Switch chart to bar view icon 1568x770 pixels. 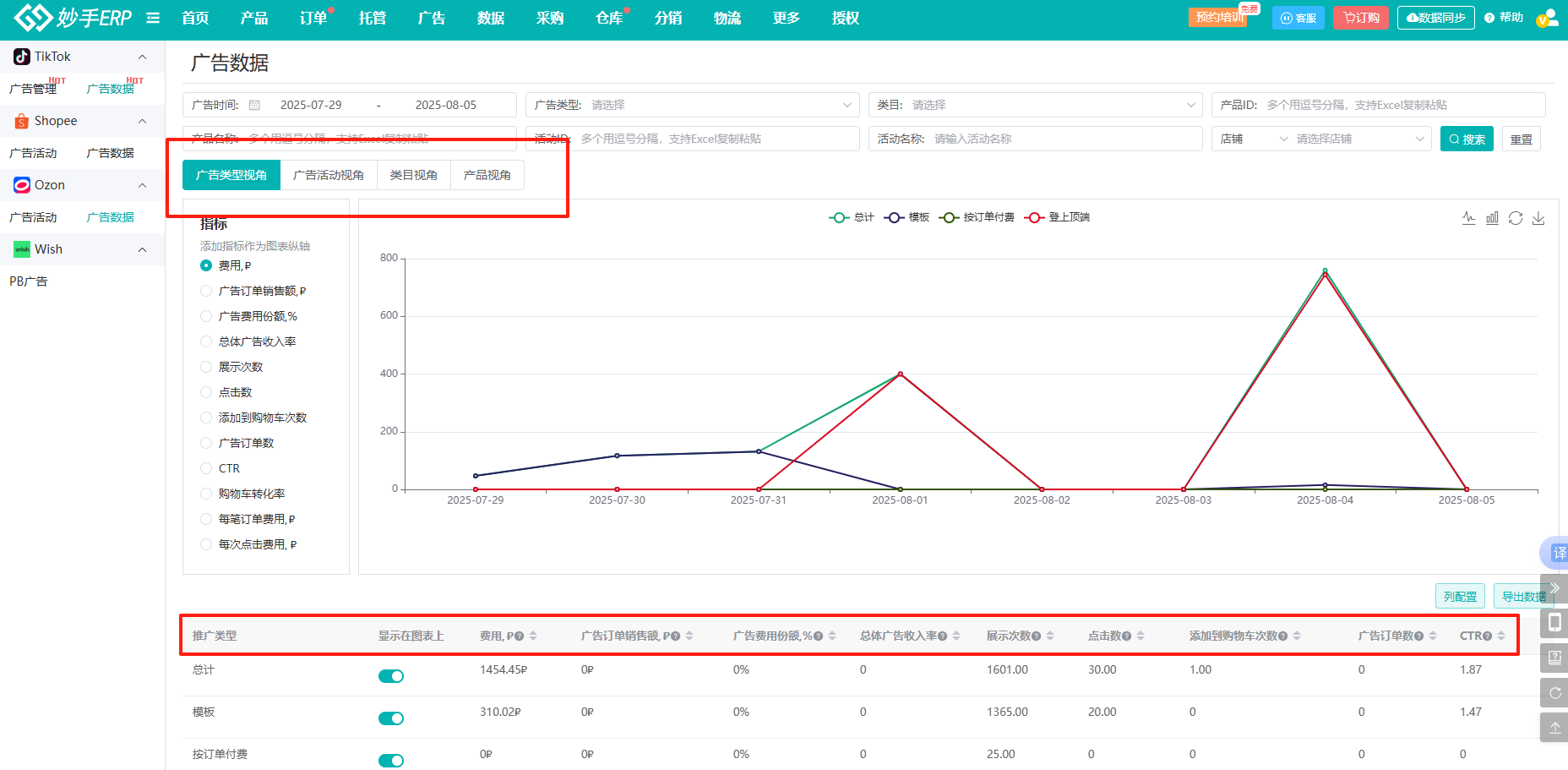[1492, 218]
